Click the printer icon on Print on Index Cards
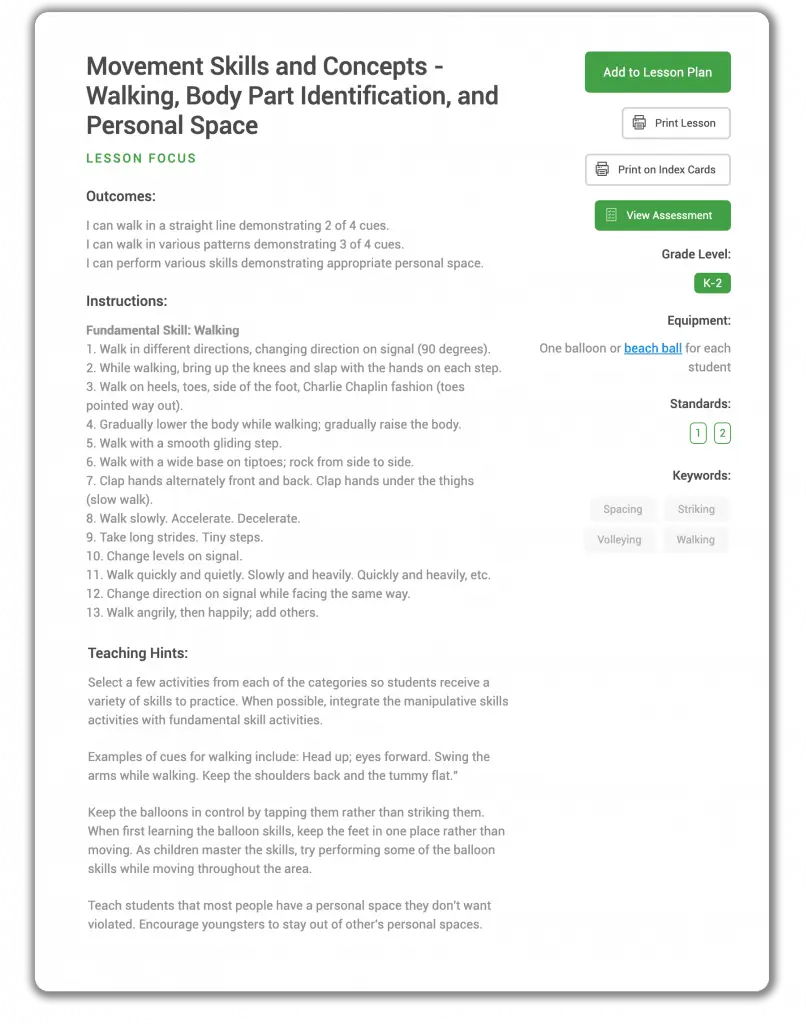 pyautogui.click(x=602, y=169)
